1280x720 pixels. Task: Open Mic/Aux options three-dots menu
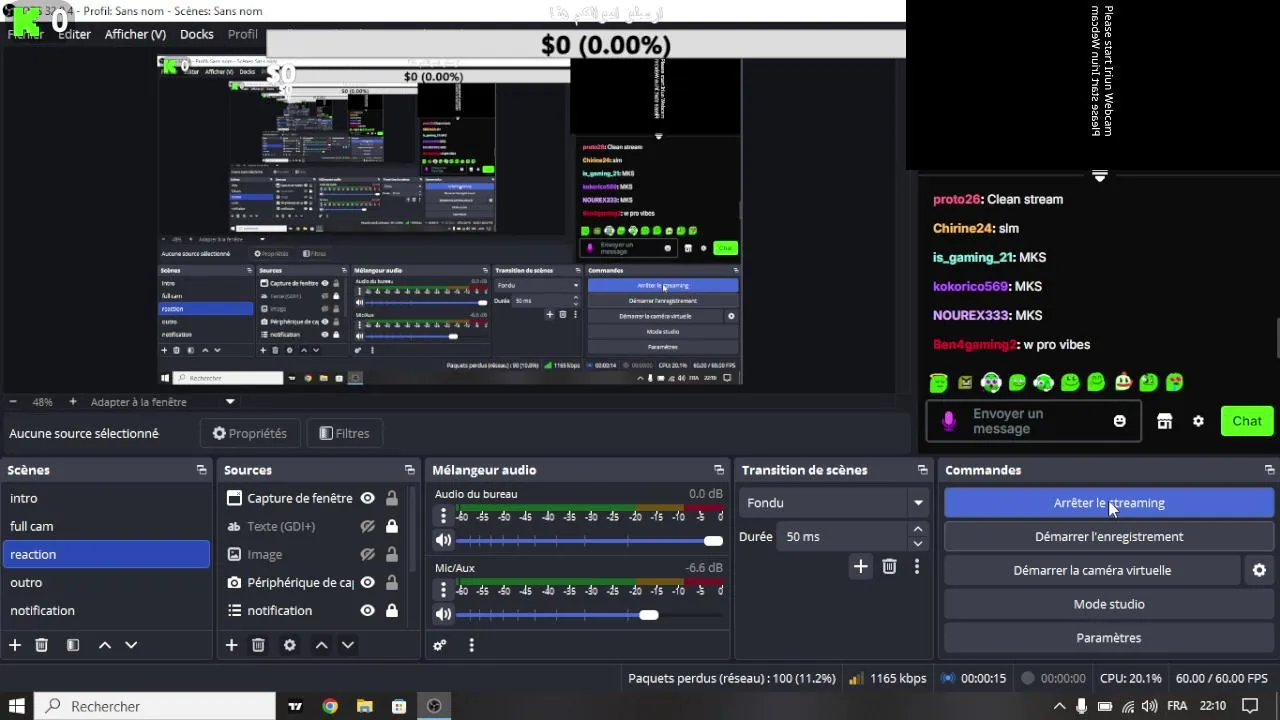click(x=443, y=590)
